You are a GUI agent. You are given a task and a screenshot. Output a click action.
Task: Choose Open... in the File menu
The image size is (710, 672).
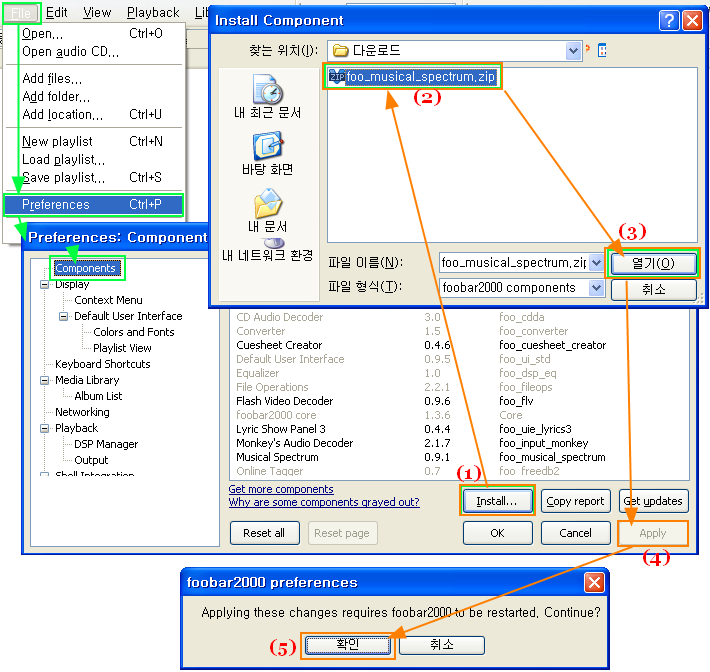(93, 34)
